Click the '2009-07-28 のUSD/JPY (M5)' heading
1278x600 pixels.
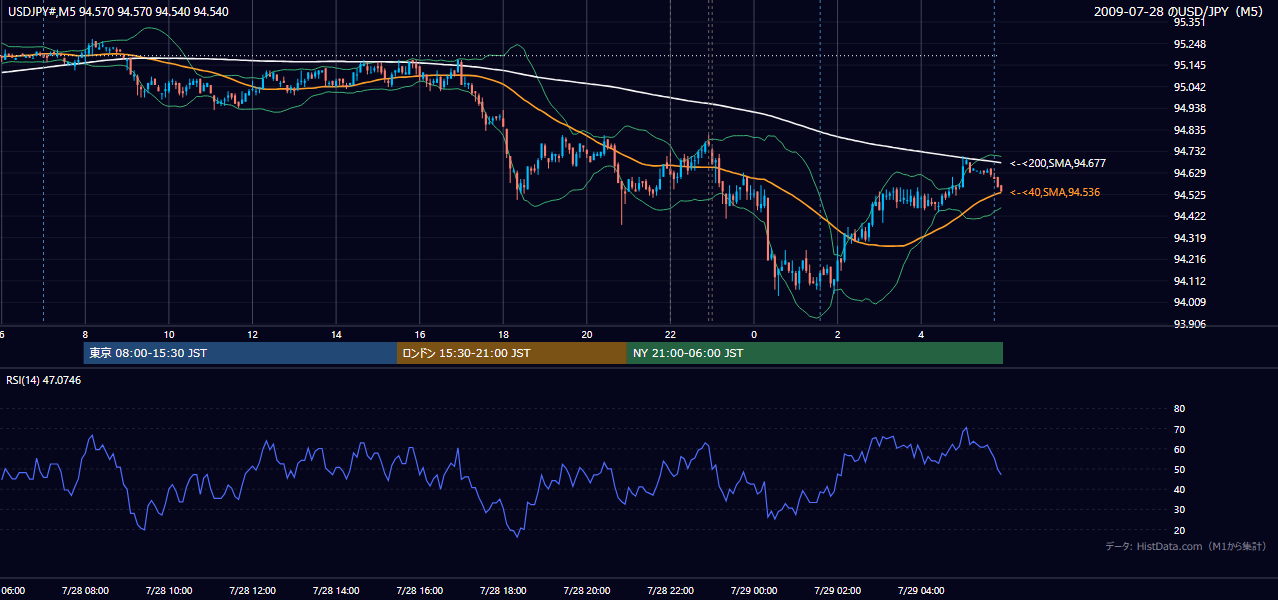pyautogui.click(x=1180, y=12)
